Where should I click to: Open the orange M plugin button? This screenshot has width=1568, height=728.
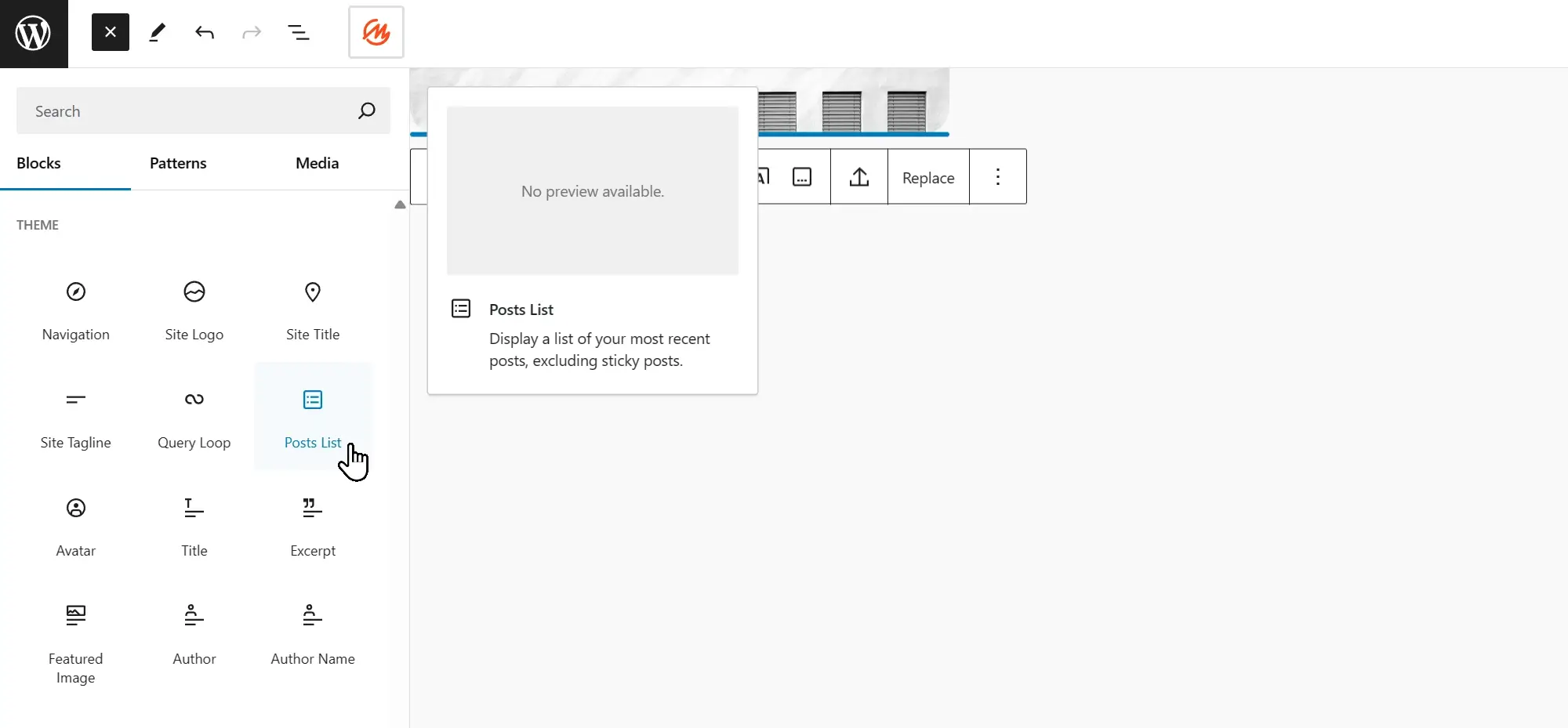tap(376, 32)
